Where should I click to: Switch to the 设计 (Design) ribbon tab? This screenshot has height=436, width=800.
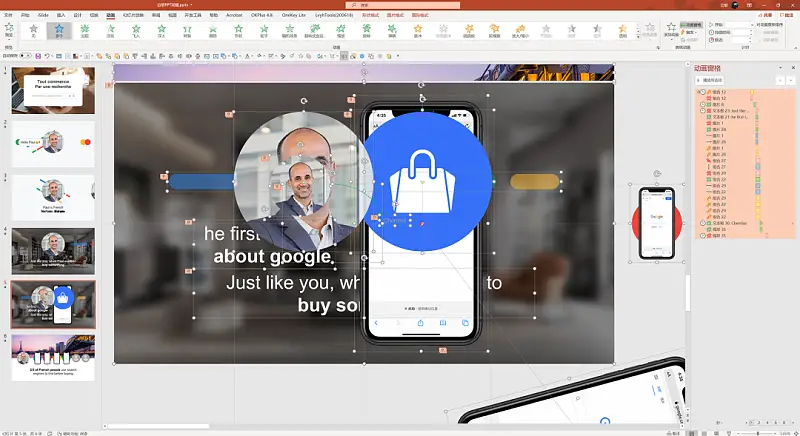coord(78,15)
